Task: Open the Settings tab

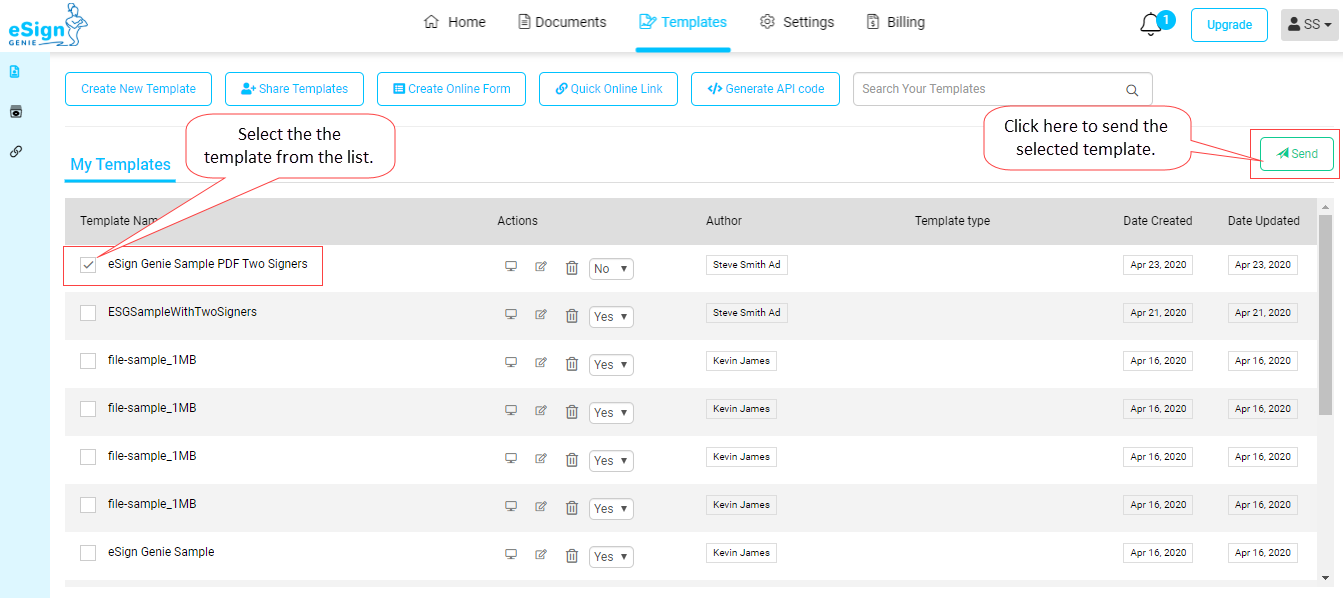Action: [797, 22]
